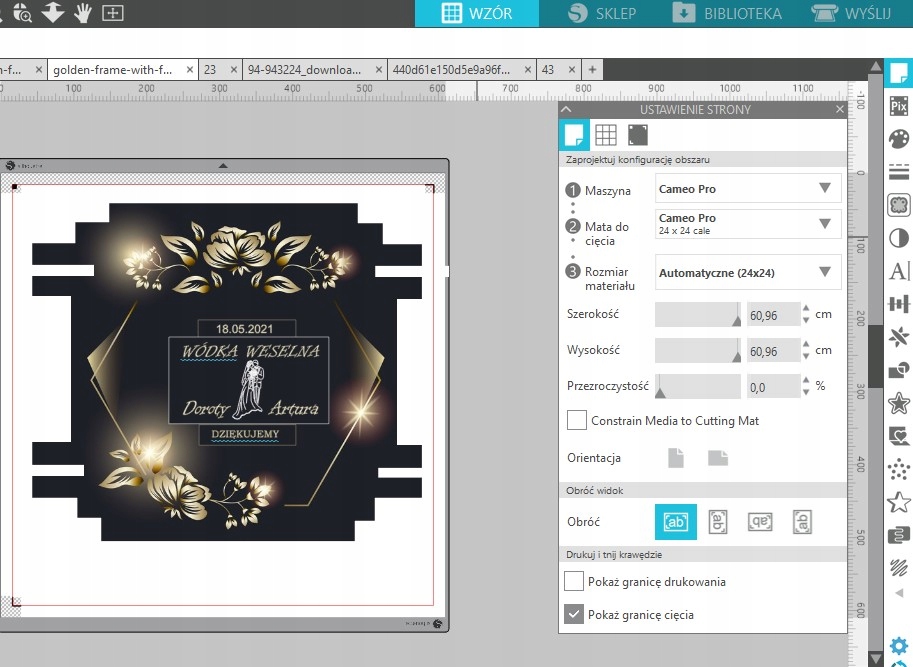Open the SKLEP tab

[601, 13]
